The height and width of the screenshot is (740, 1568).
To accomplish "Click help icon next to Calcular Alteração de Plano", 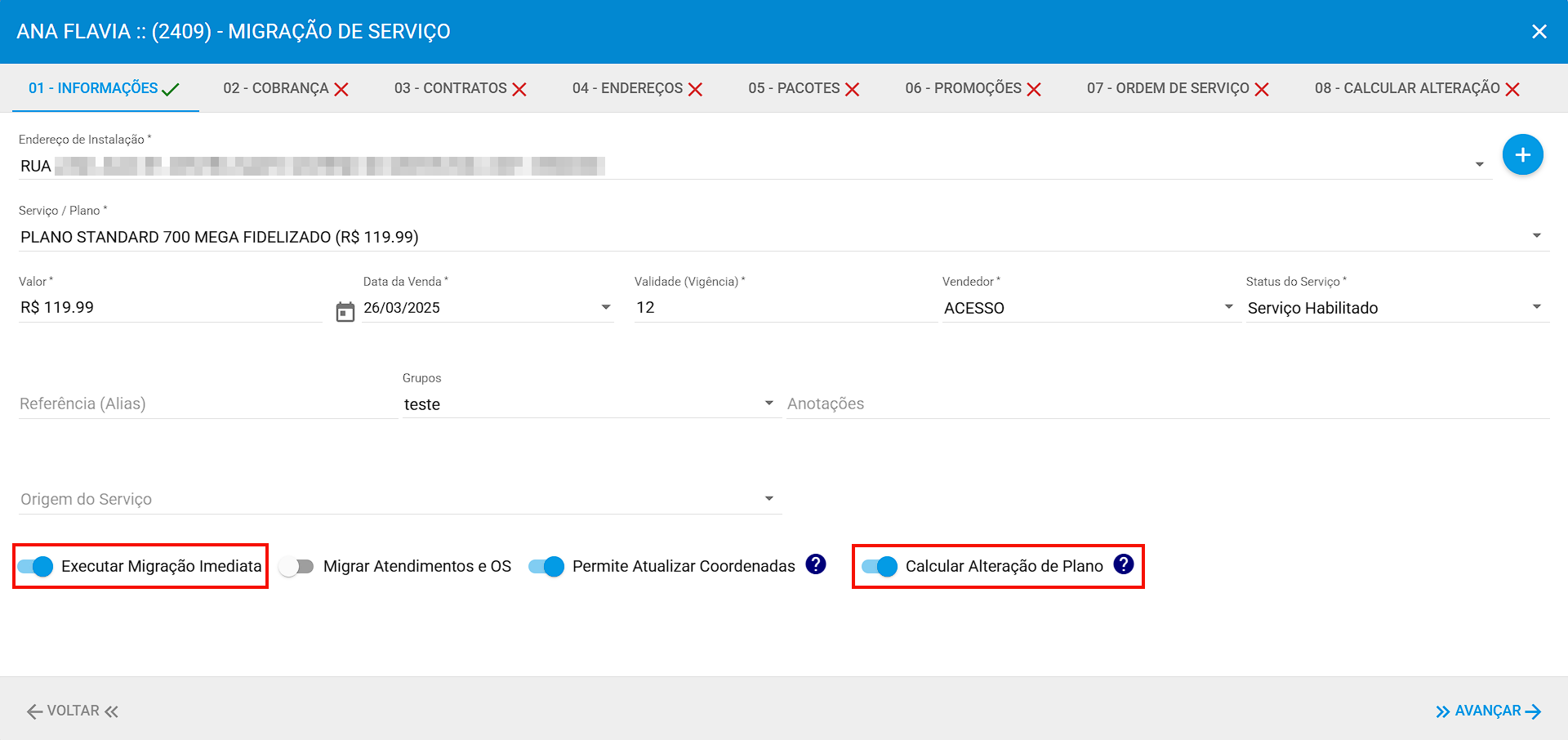I will pos(1124,564).
